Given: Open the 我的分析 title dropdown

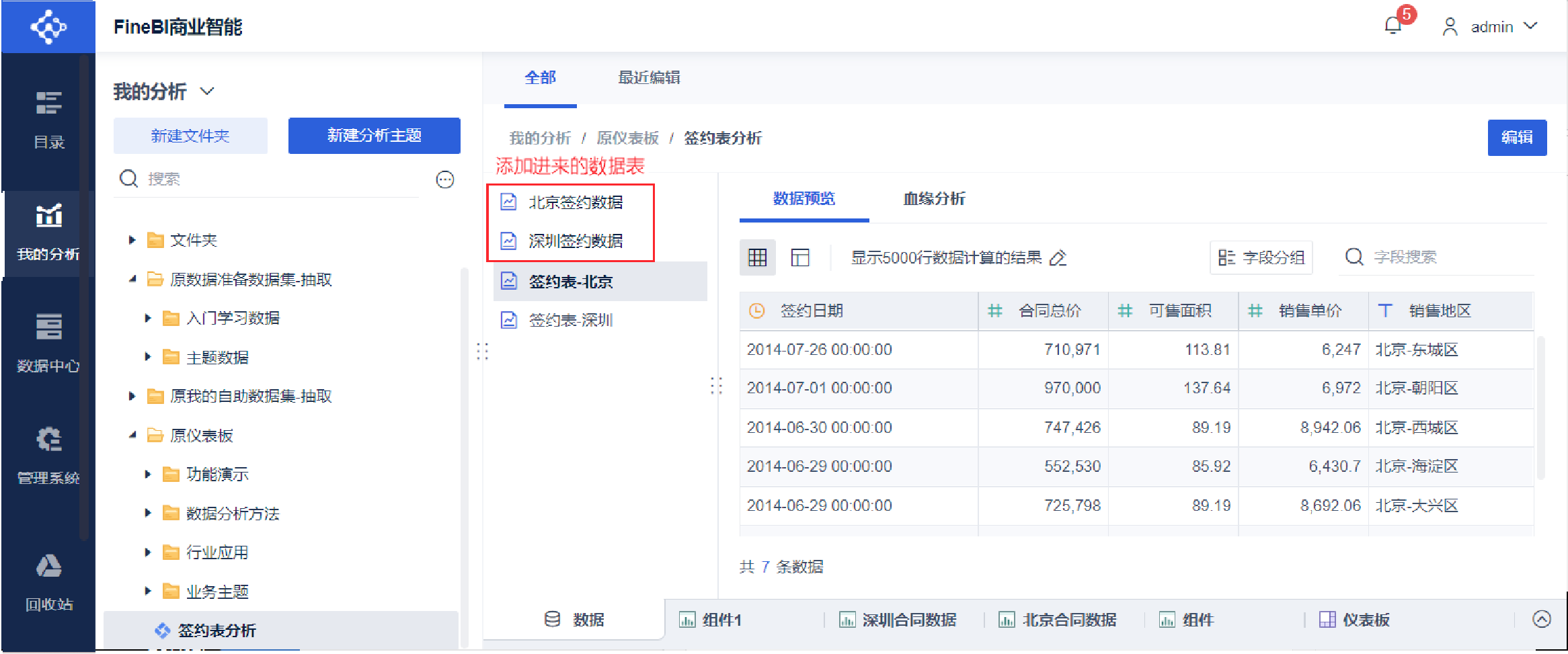Looking at the screenshot, I should (x=207, y=91).
